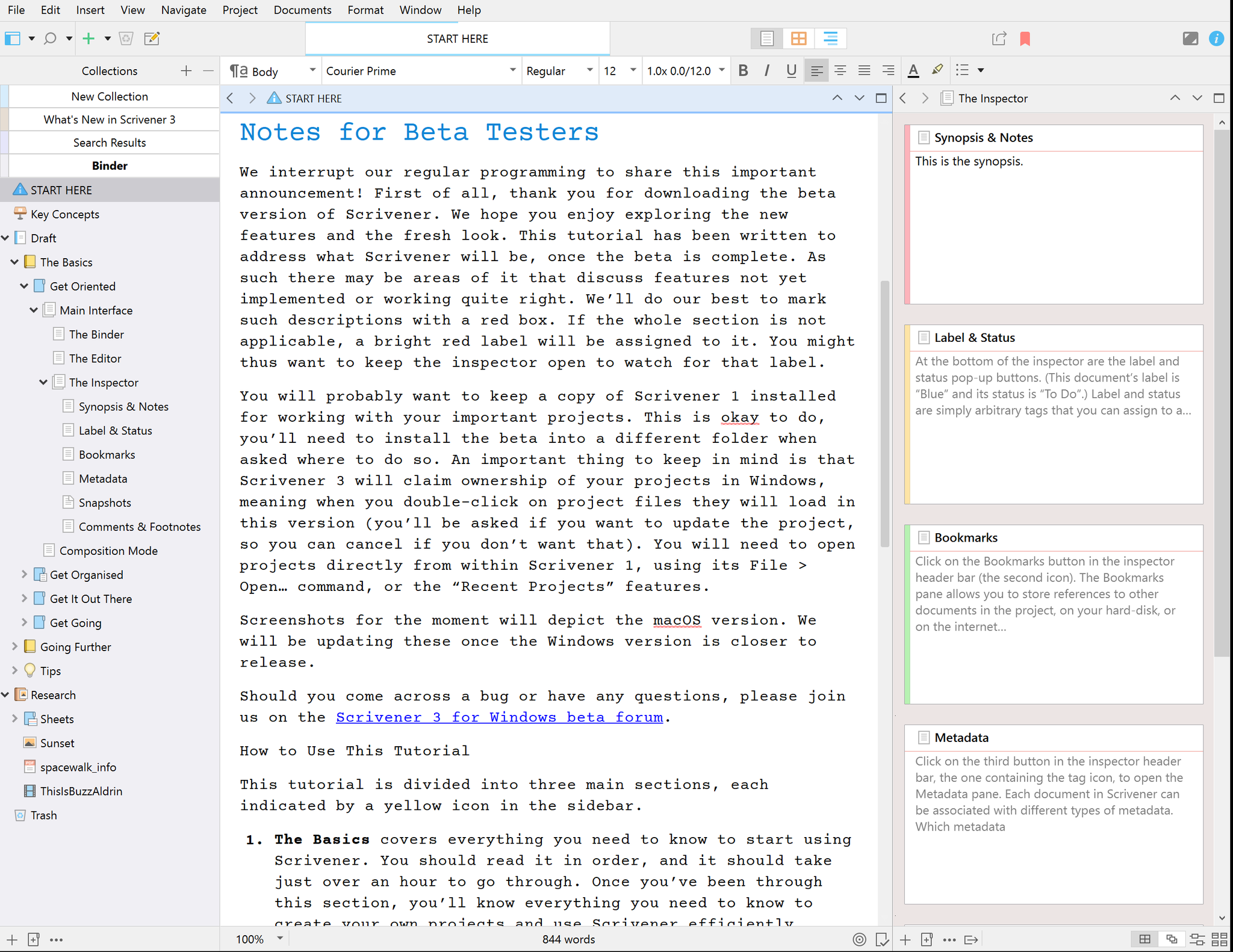Click the set target icon in footer
Viewport: 1233px width, 952px height.
click(859, 939)
